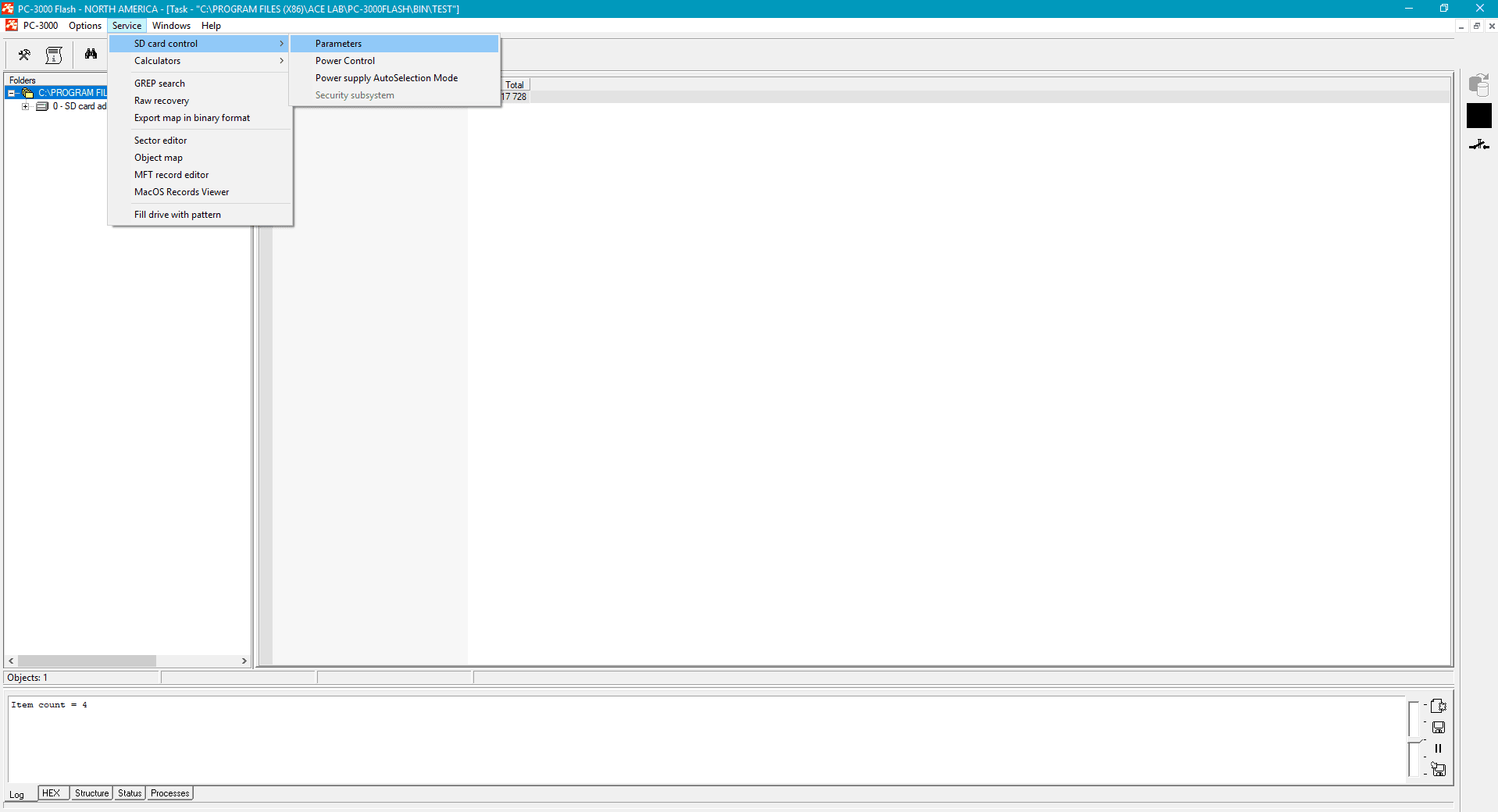Start Raw recovery from Service menu

(200, 101)
